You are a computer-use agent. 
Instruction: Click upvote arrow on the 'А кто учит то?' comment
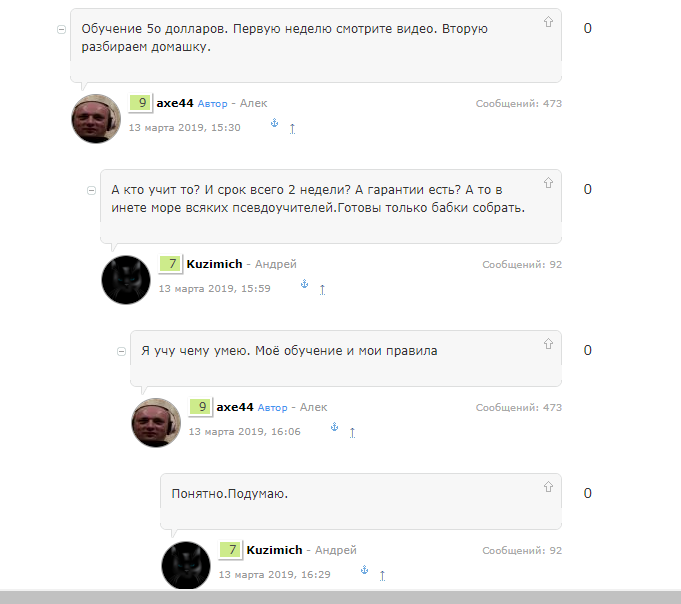pos(548,183)
